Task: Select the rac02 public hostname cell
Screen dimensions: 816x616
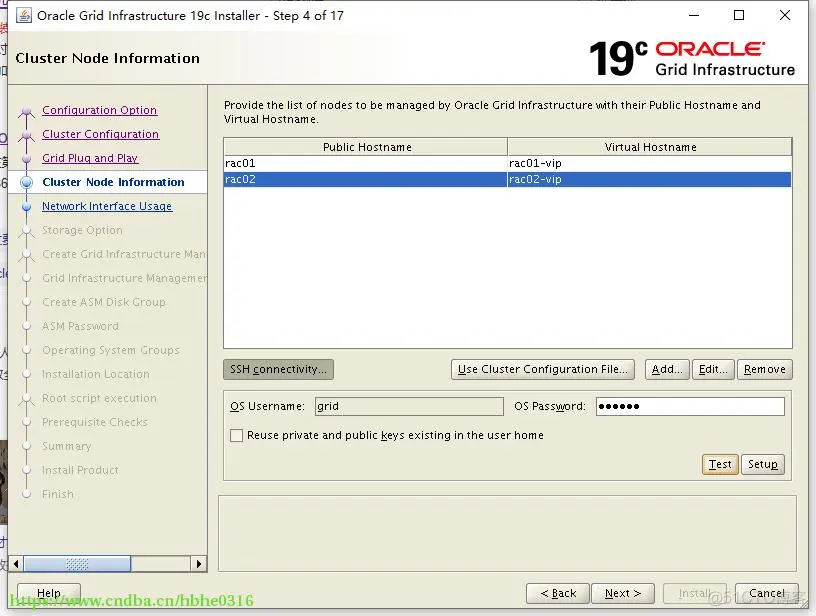Action: tap(366, 179)
